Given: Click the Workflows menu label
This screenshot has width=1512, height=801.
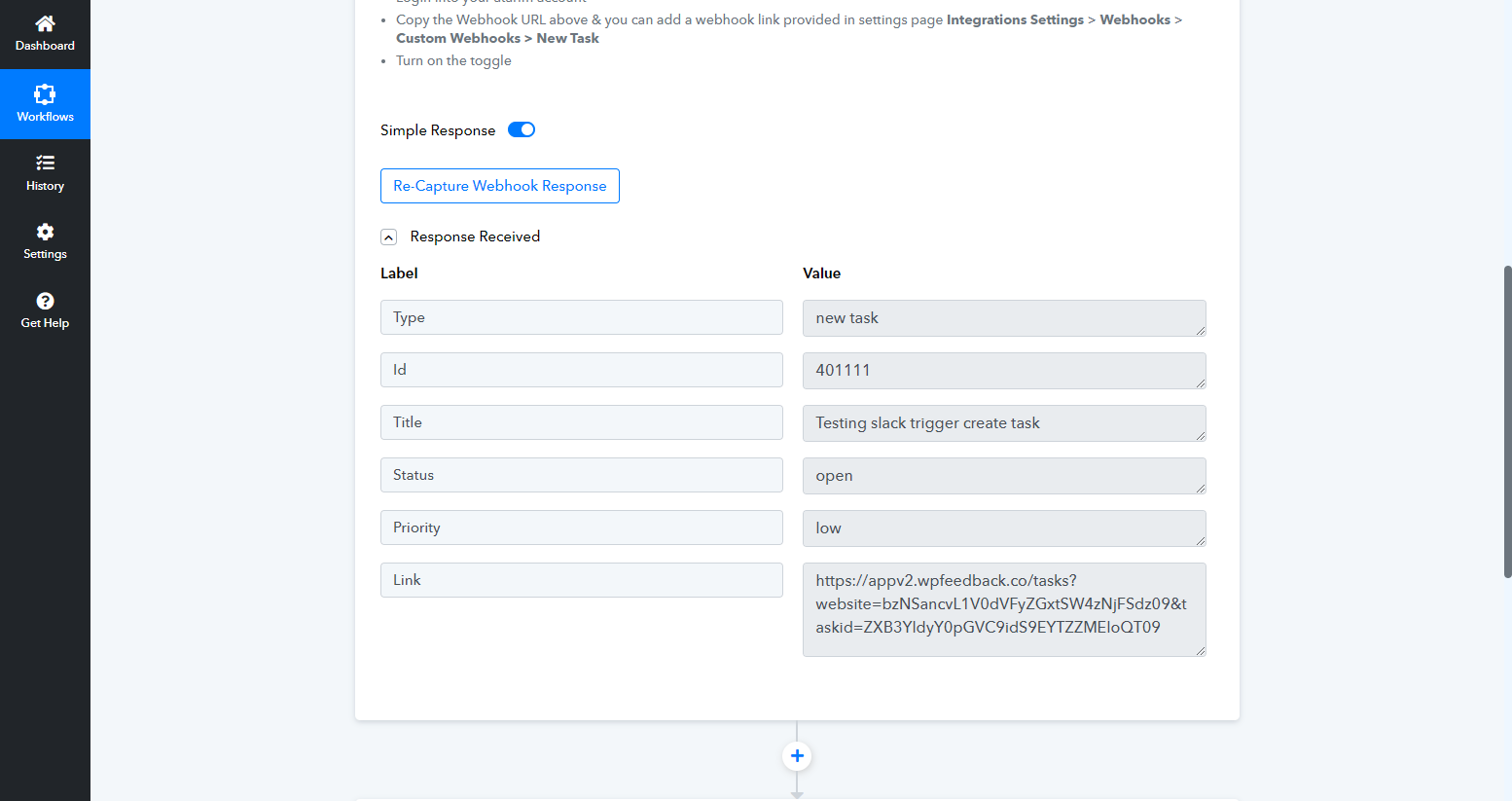Looking at the screenshot, I should click(45, 117).
